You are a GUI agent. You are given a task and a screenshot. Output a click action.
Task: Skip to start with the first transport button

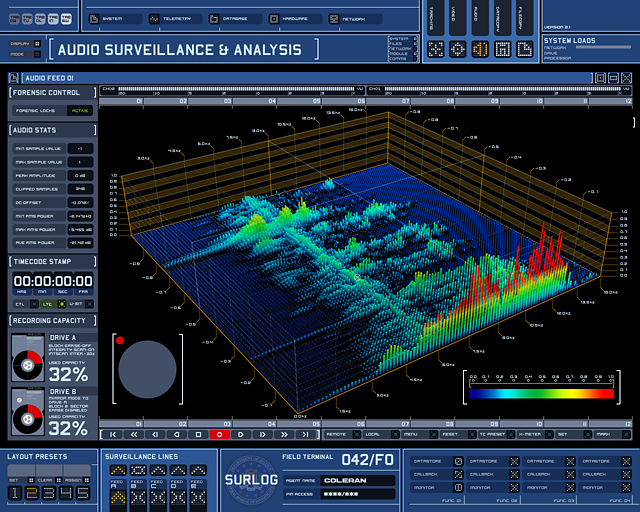(x=113, y=435)
